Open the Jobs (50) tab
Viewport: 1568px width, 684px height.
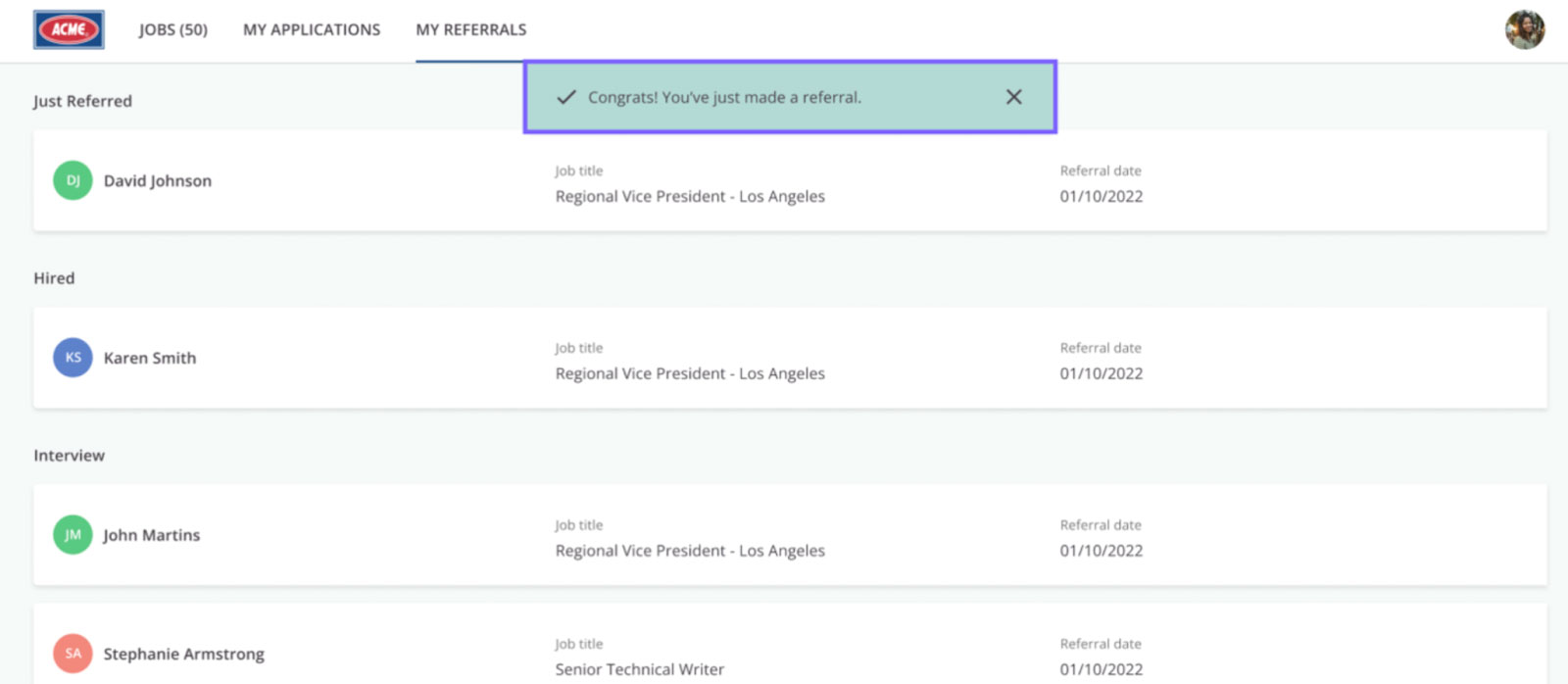click(173, 29)
